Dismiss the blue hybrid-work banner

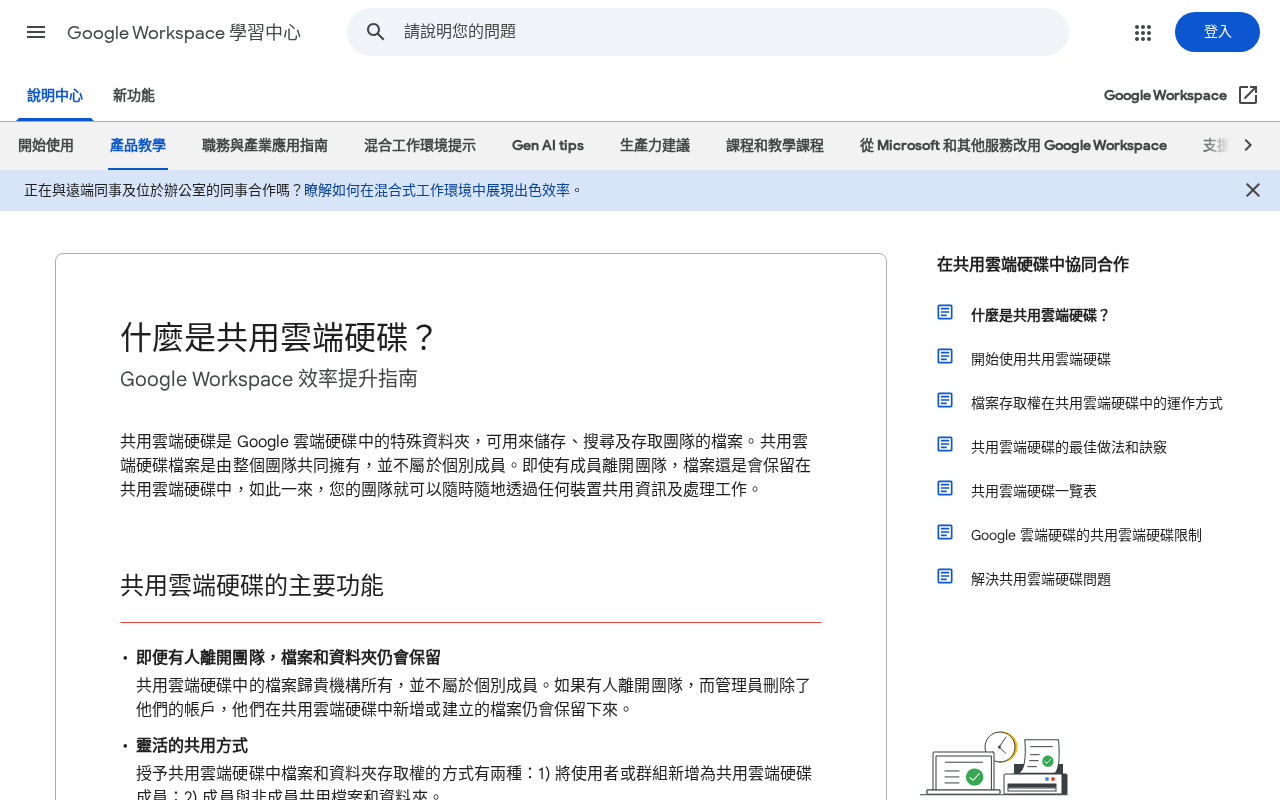tap(1253, 190)
